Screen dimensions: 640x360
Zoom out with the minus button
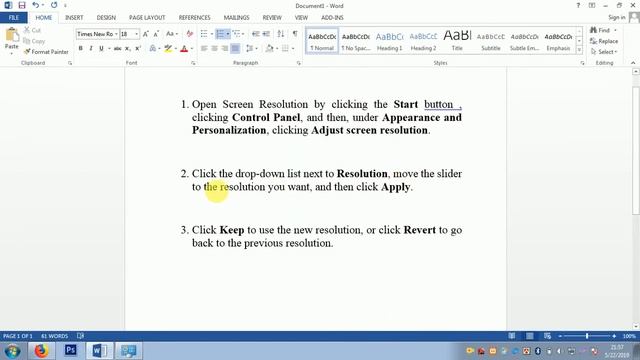(560, 336)
